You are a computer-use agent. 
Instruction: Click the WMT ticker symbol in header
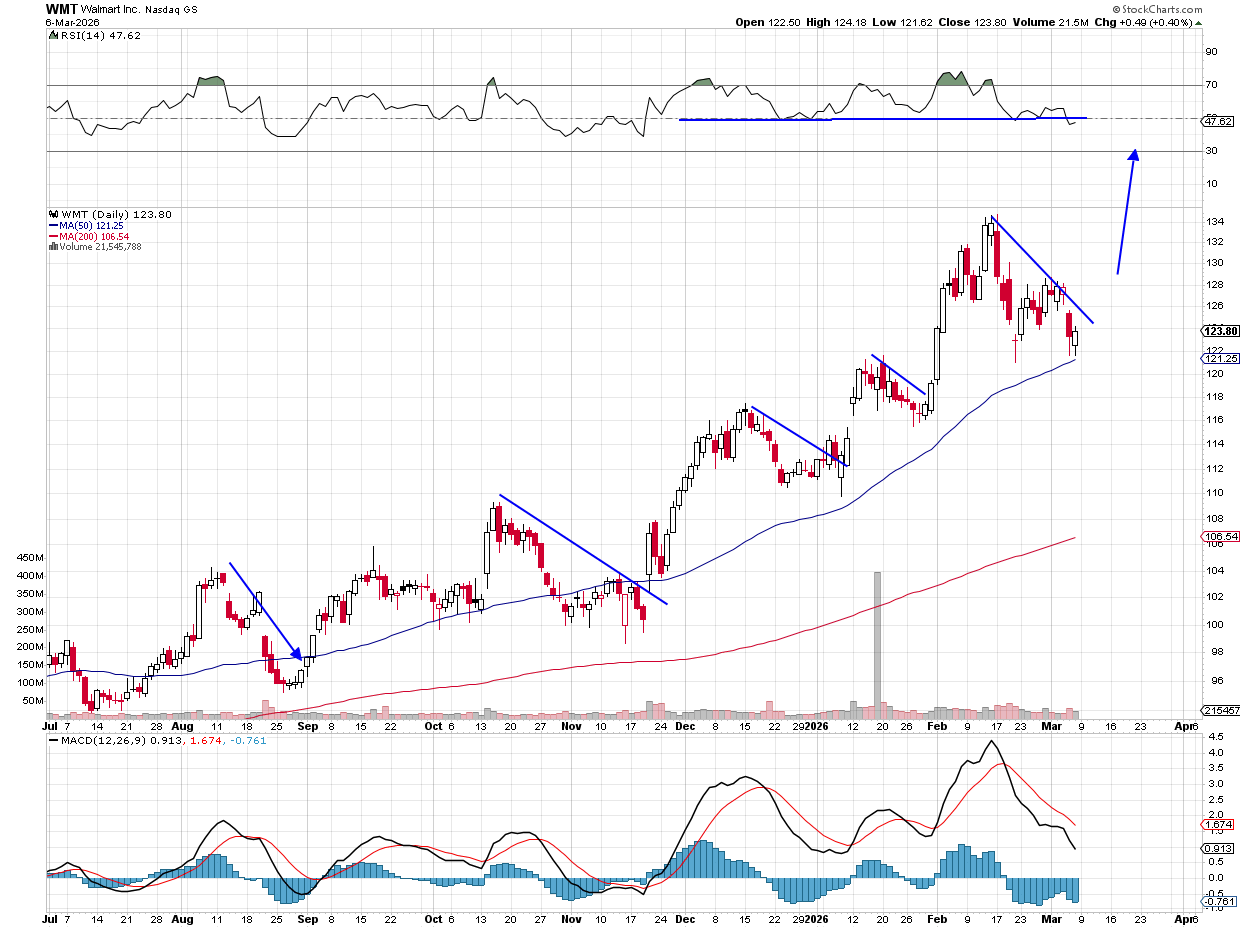point(60,8)
